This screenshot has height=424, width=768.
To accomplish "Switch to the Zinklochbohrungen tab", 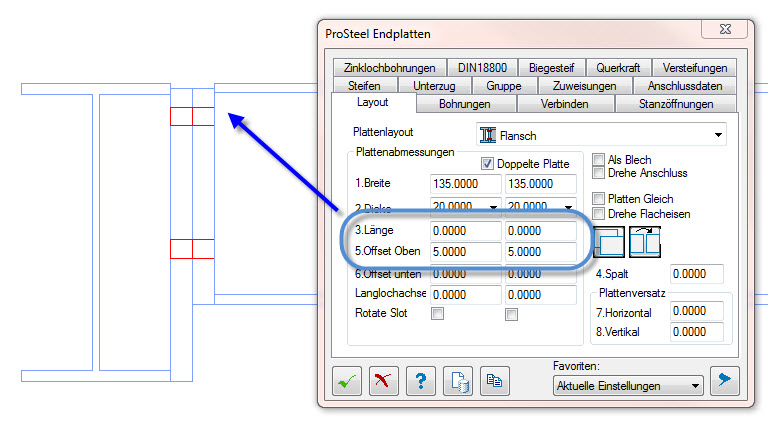I will 389,68.
